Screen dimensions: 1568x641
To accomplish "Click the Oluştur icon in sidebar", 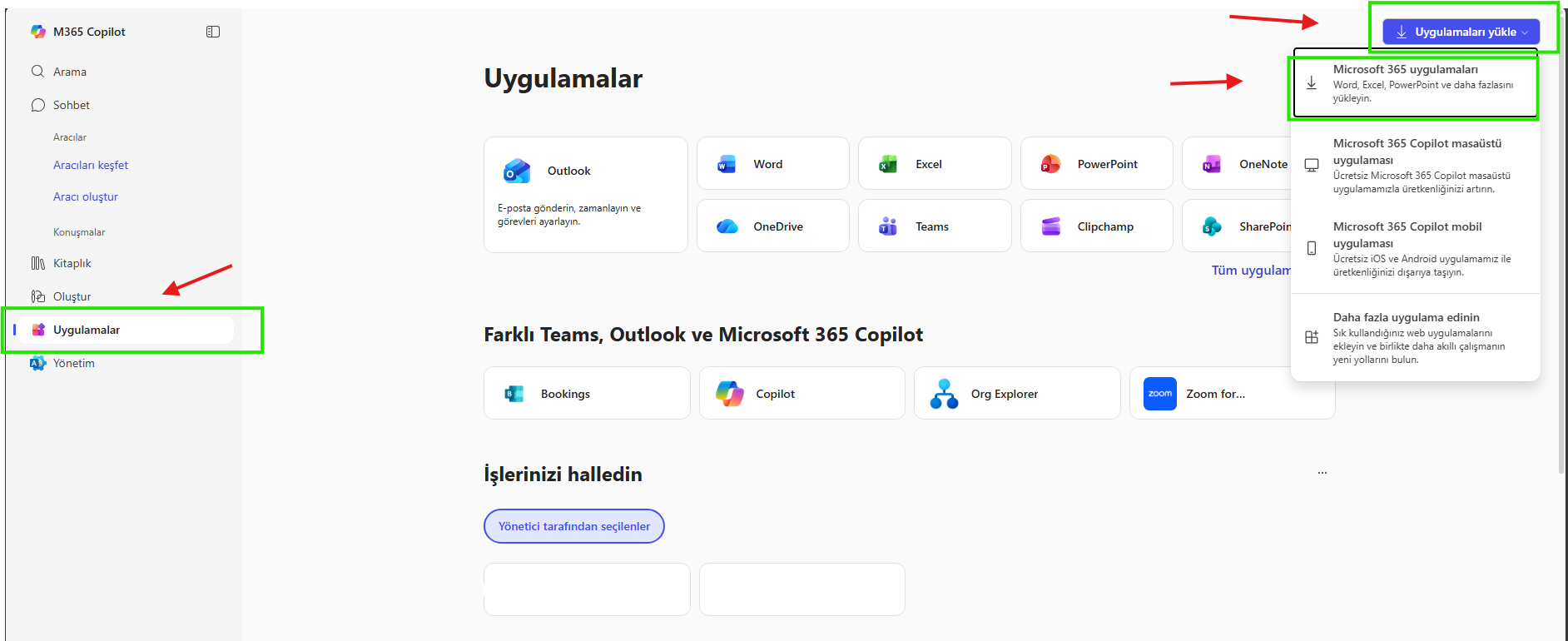I will click(37, 296).
